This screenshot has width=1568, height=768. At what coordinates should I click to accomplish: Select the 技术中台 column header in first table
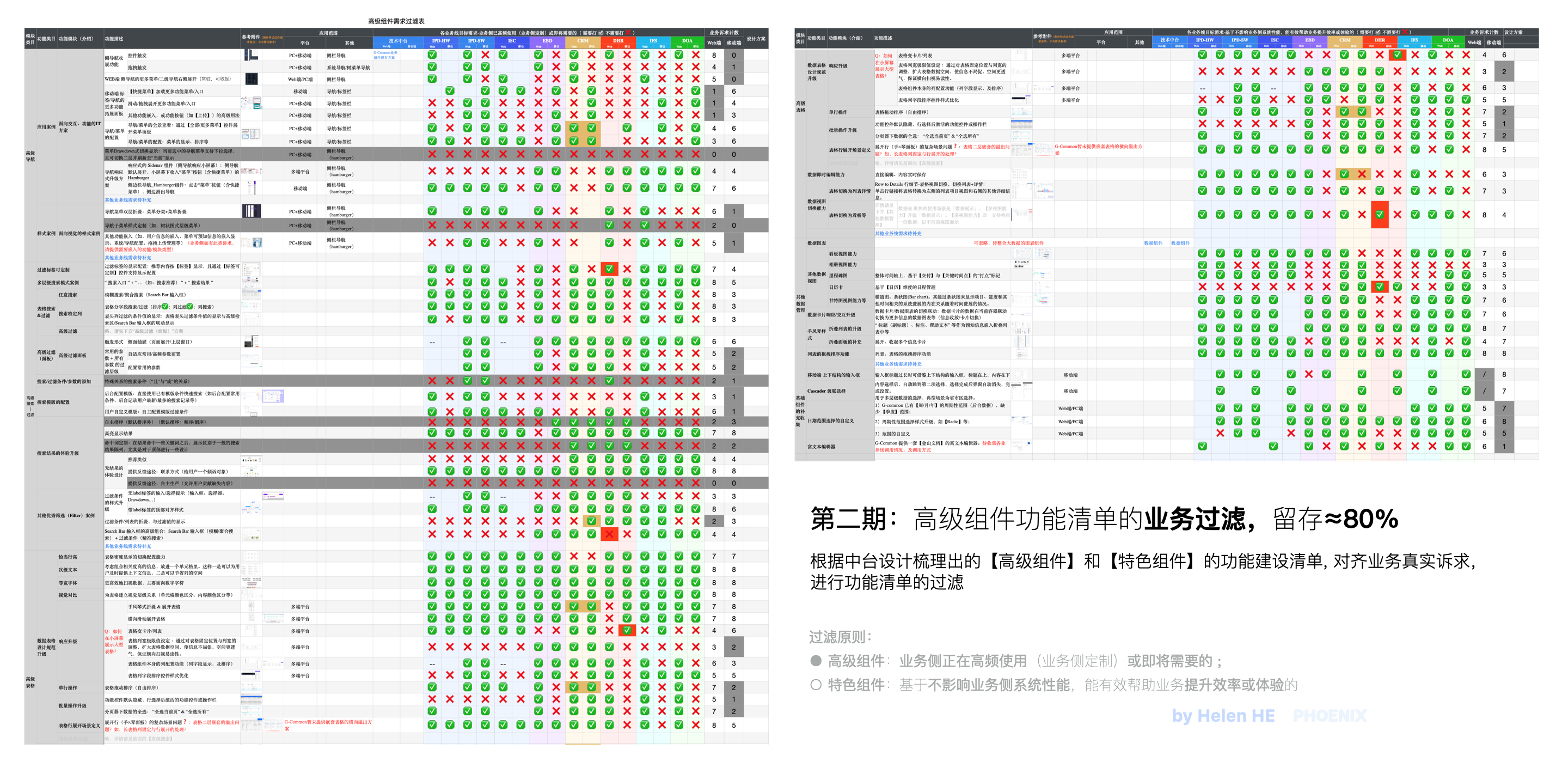pyautogui.click(x=398, y=41)
